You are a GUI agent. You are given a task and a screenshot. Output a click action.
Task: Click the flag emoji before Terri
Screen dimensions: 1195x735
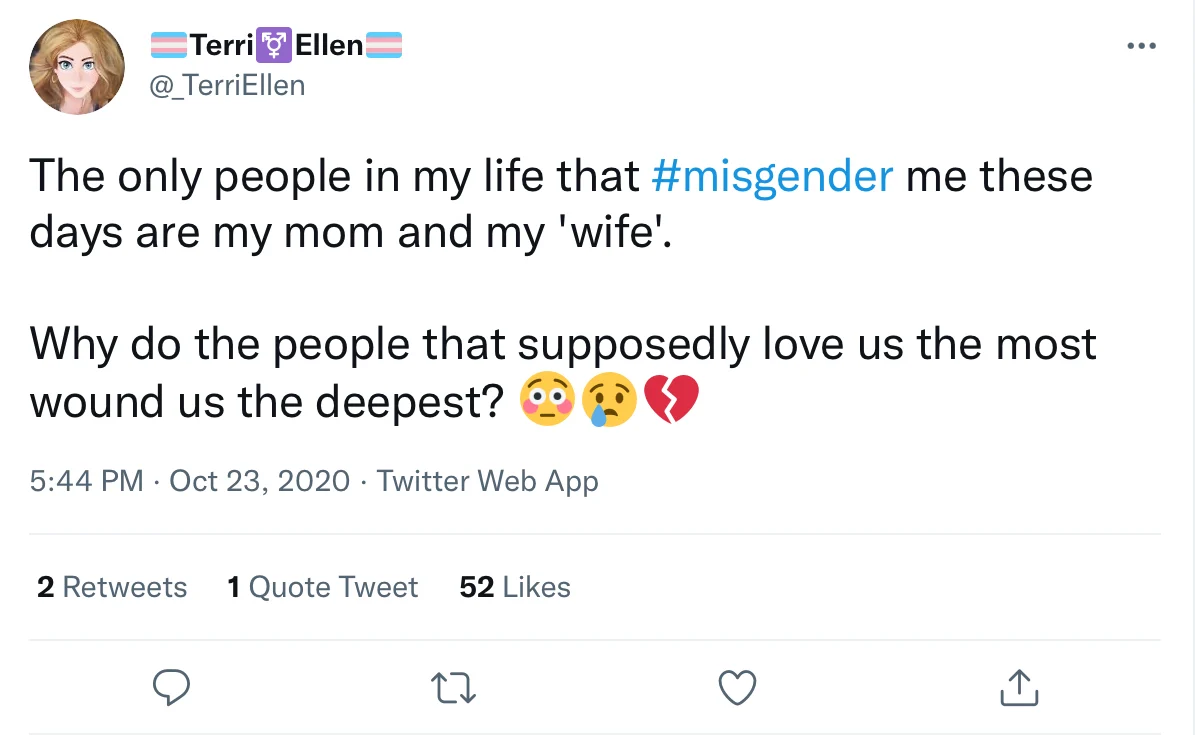pyautogui.click(x=167, y=45)
